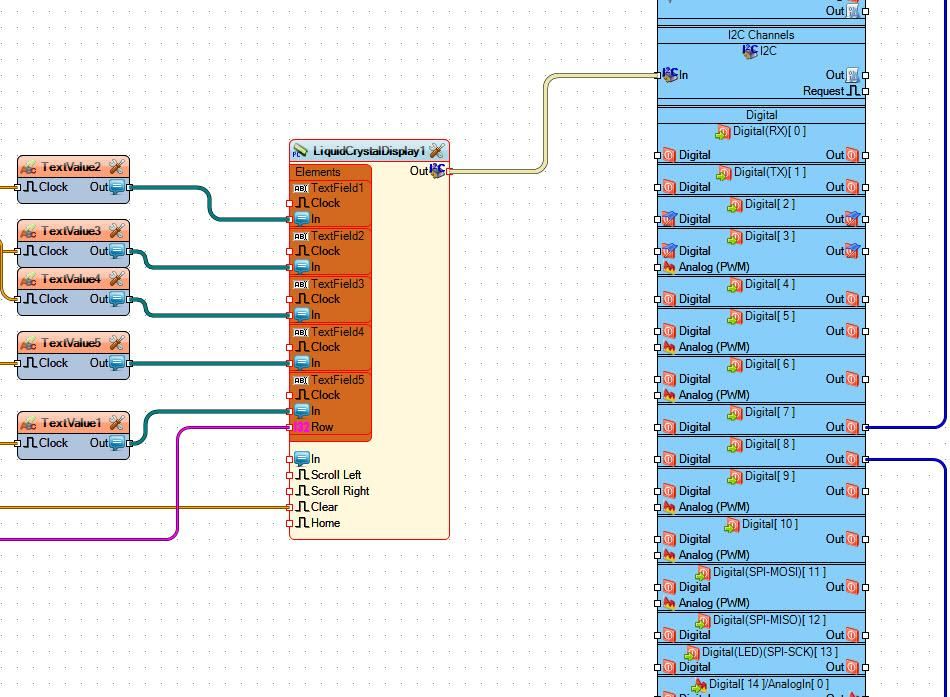Select the LiquidCrystalDisplay1 title text

pos(369,151)
